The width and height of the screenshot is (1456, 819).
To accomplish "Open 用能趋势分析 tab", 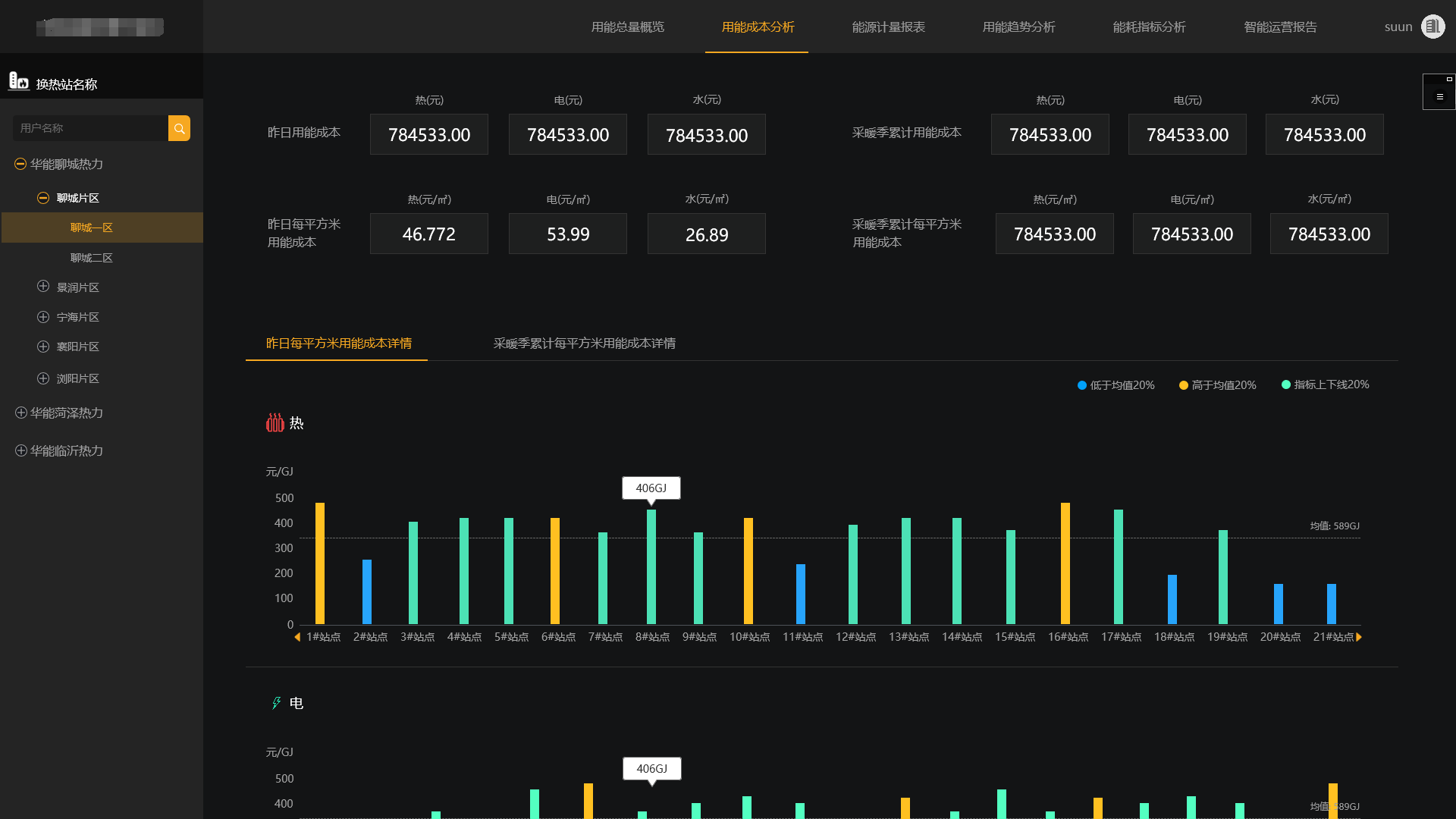I will point(1018,27).
